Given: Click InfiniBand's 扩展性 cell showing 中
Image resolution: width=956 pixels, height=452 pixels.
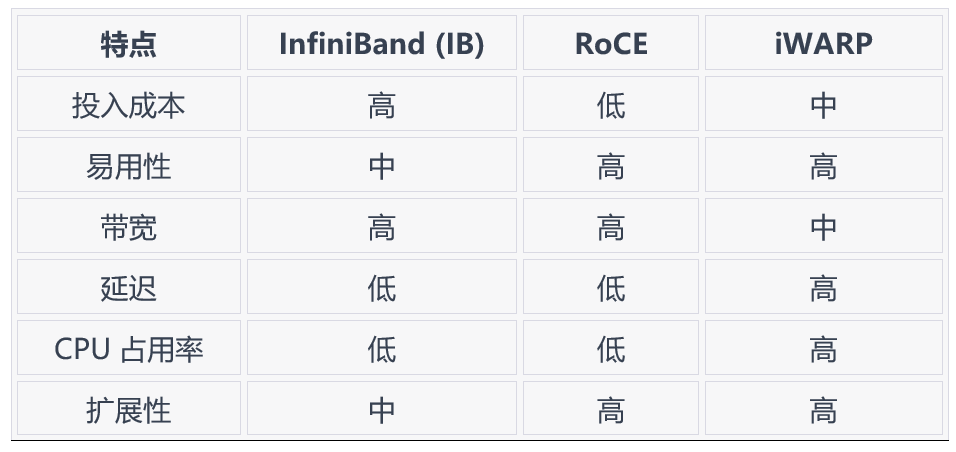Looking at the screenshot, I should pyautogui.click(x=381, y=410).
